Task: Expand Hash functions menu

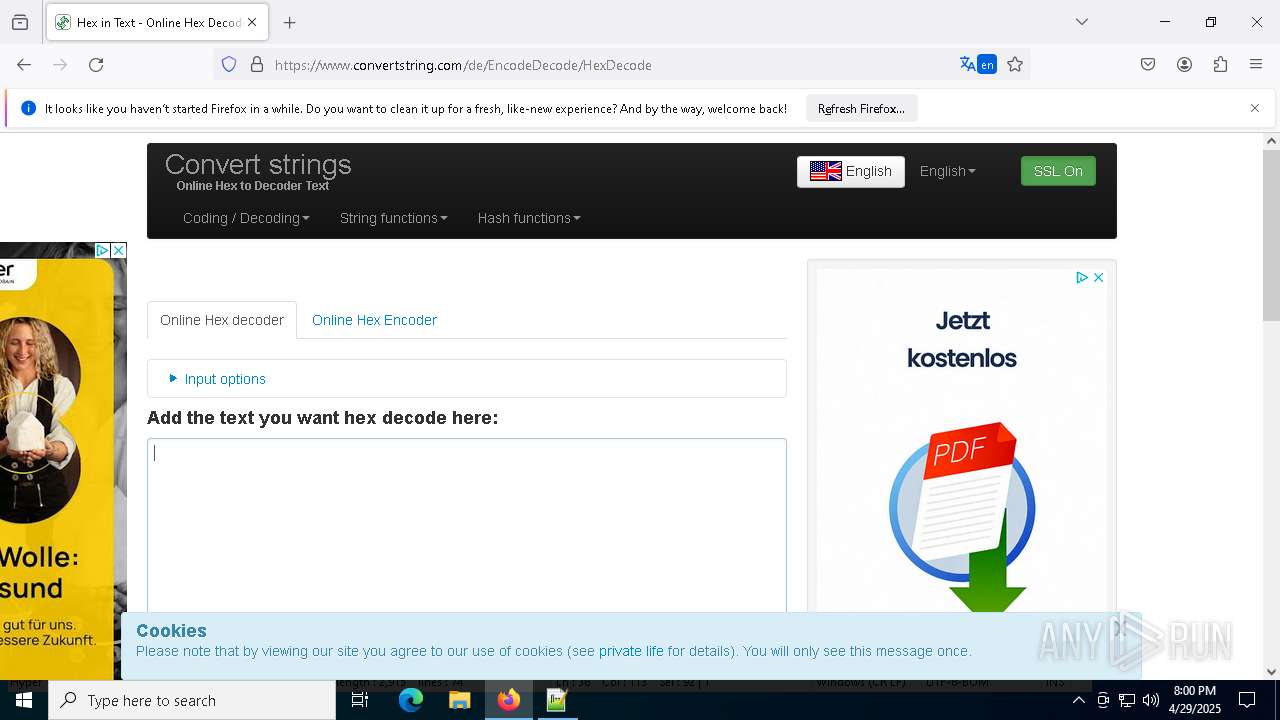Action: [528, 218]
